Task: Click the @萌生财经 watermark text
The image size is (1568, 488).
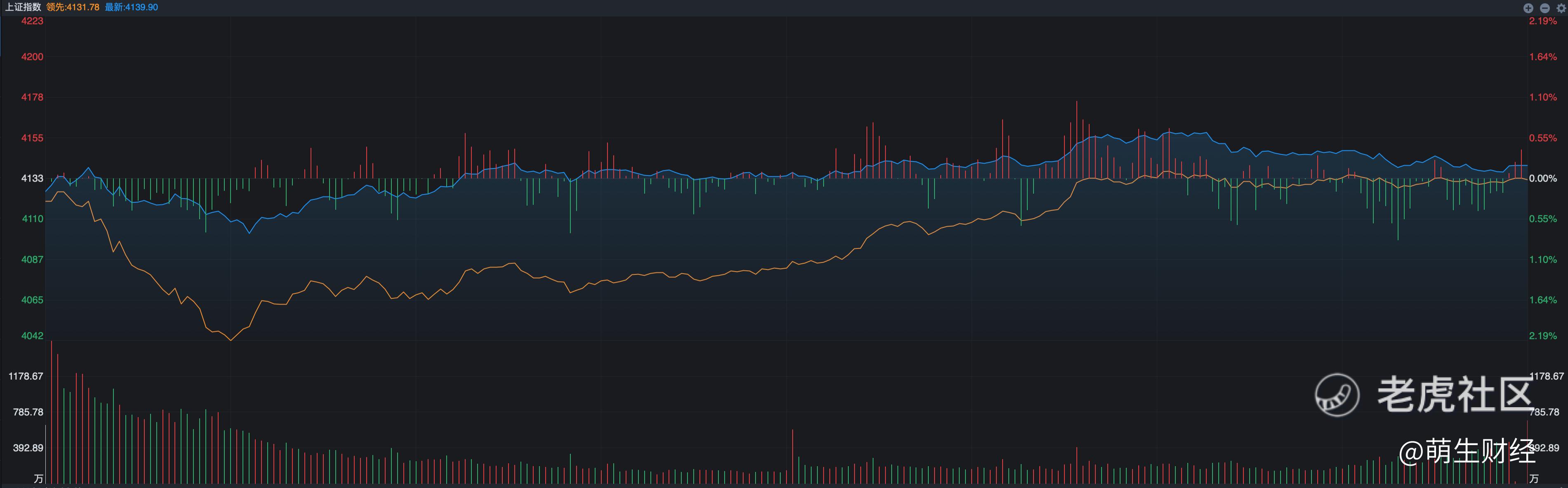Action: pos(1467,451)
